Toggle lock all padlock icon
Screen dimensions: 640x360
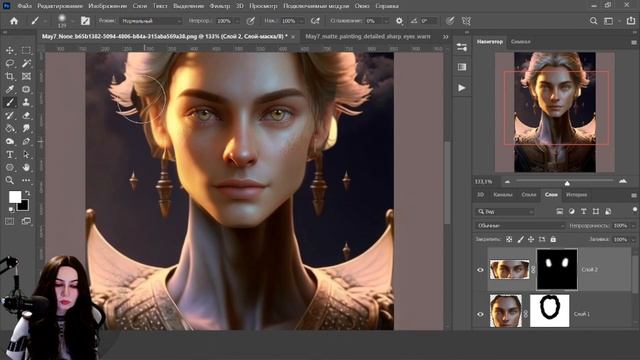(x=553, y=239)
